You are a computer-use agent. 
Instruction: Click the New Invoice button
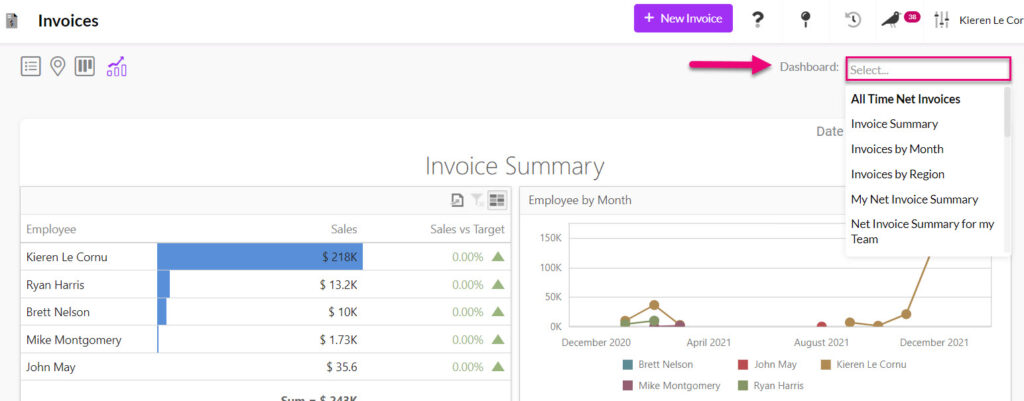coord(683,18)
